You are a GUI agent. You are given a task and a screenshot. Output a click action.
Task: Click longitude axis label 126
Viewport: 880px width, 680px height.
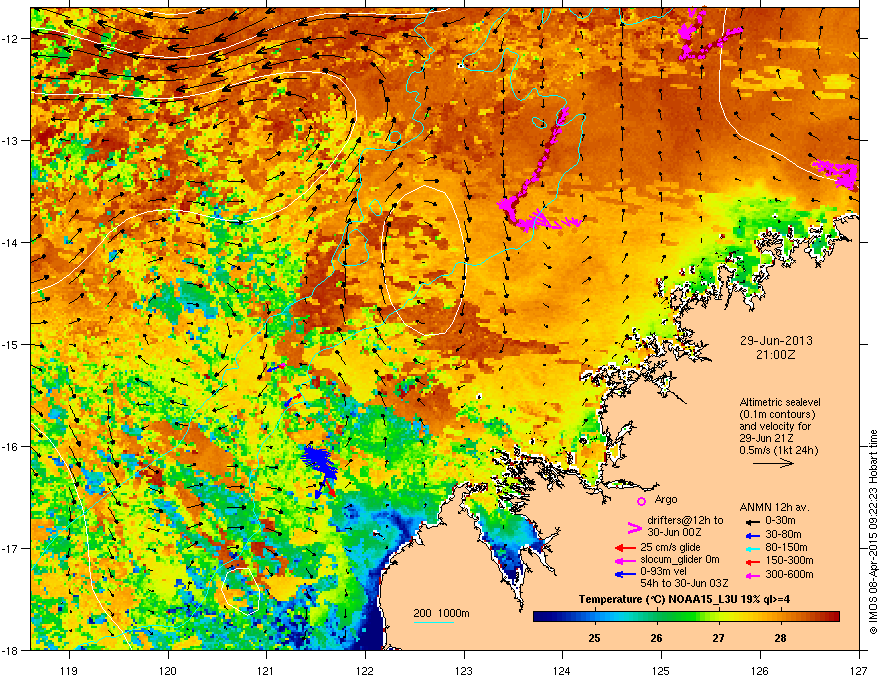click(x=760, y=670)
